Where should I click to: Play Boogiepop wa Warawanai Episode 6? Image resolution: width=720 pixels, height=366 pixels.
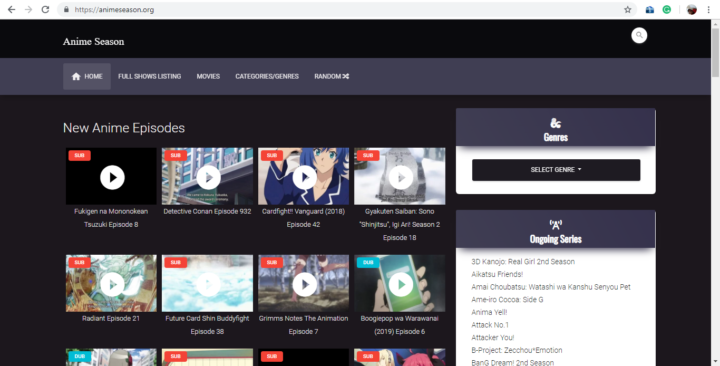[400, 285]
